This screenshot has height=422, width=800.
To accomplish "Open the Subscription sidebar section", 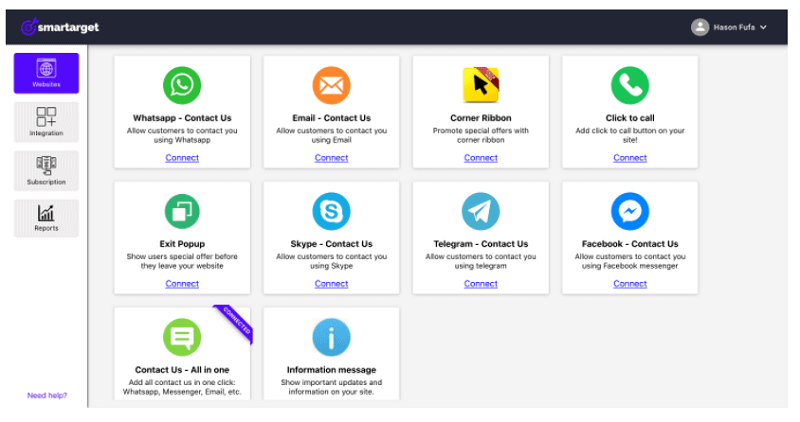I will pyautogui.click(x=46, y=170).
